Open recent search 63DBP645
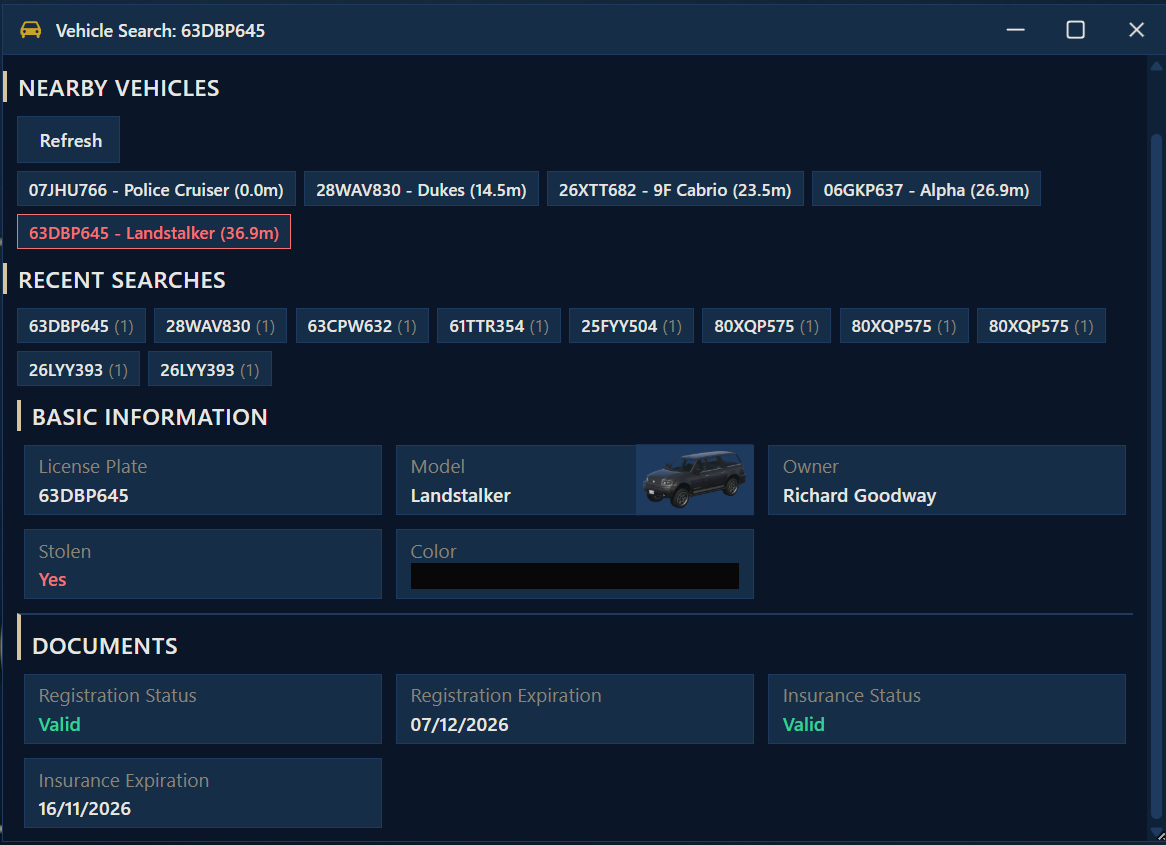Viewport: 1166px width, 845px height. point(81,326)
